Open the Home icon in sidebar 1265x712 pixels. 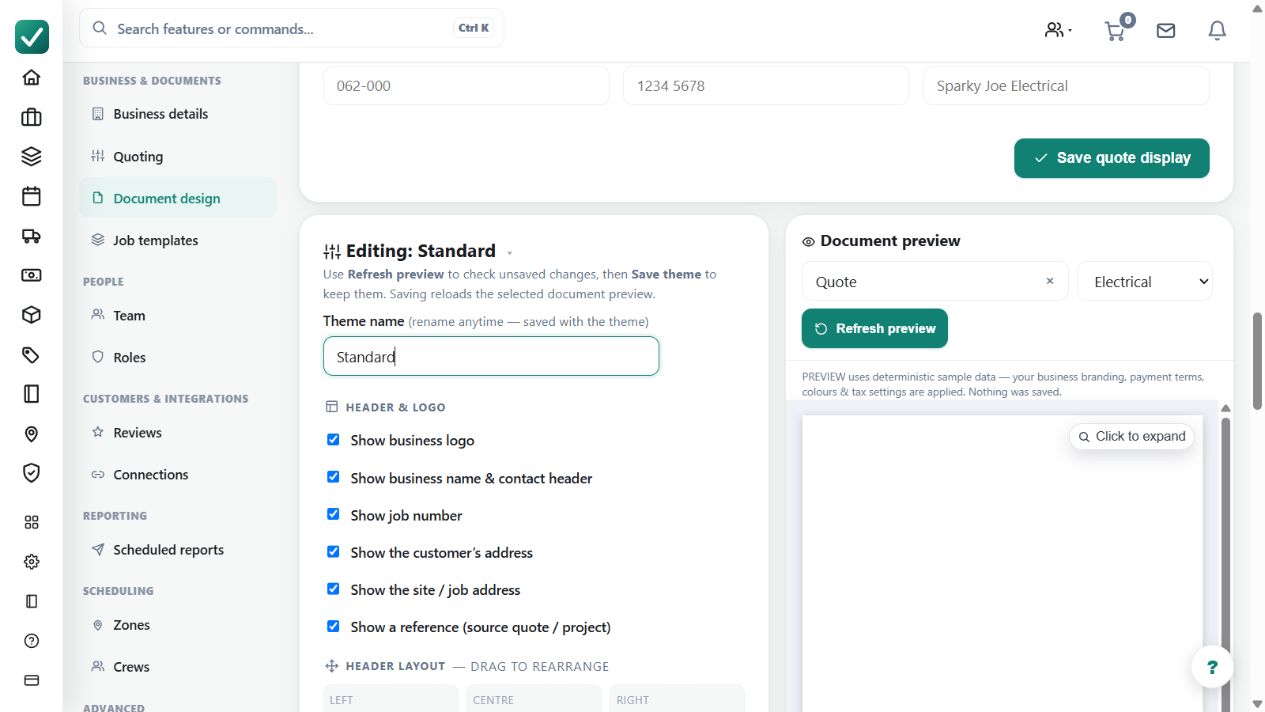tap(31, 78)
